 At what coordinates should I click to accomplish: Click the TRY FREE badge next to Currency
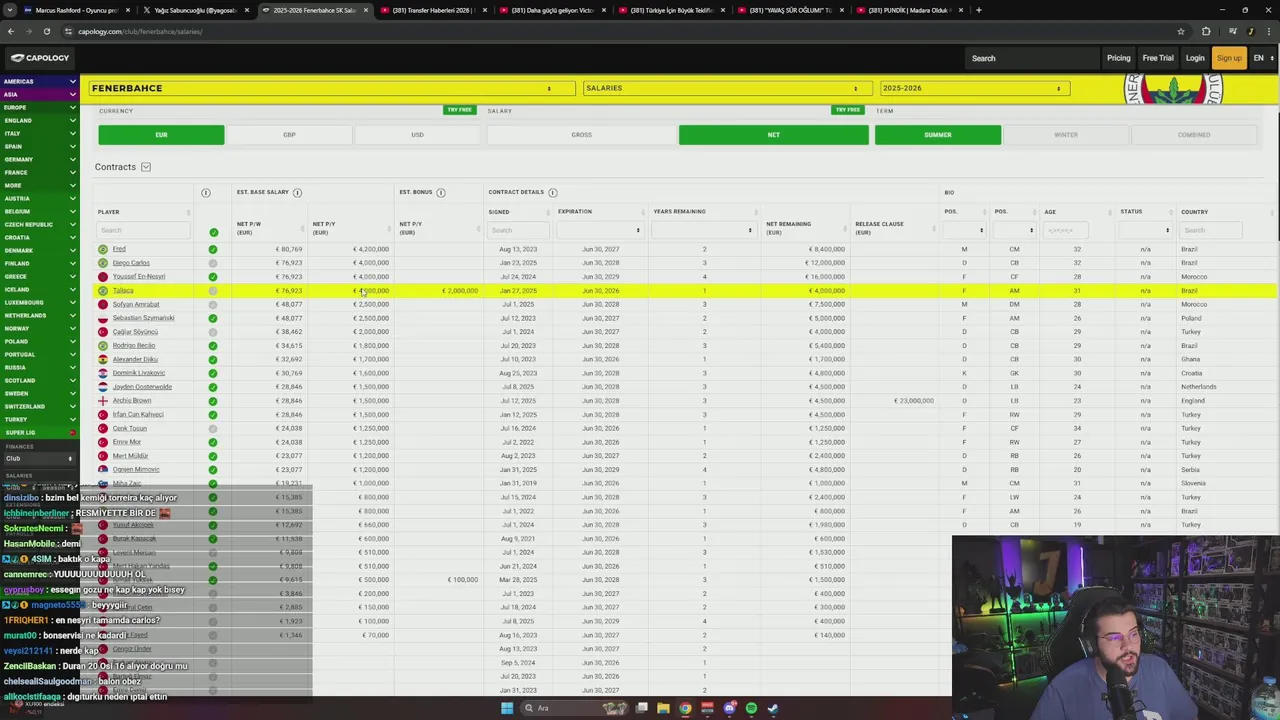click(x=459, y=110)
